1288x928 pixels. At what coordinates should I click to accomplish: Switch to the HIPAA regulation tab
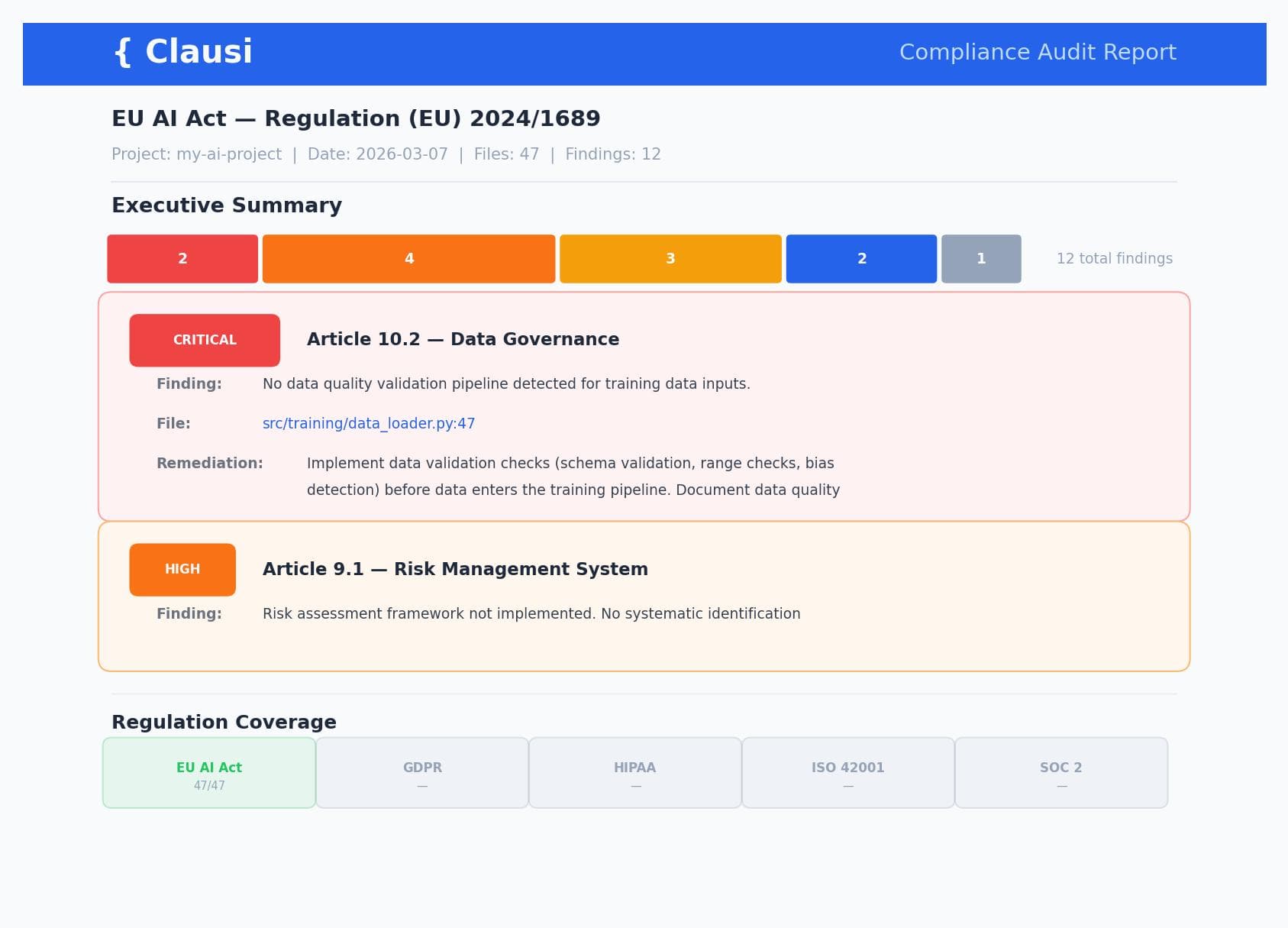pos(635,772)
